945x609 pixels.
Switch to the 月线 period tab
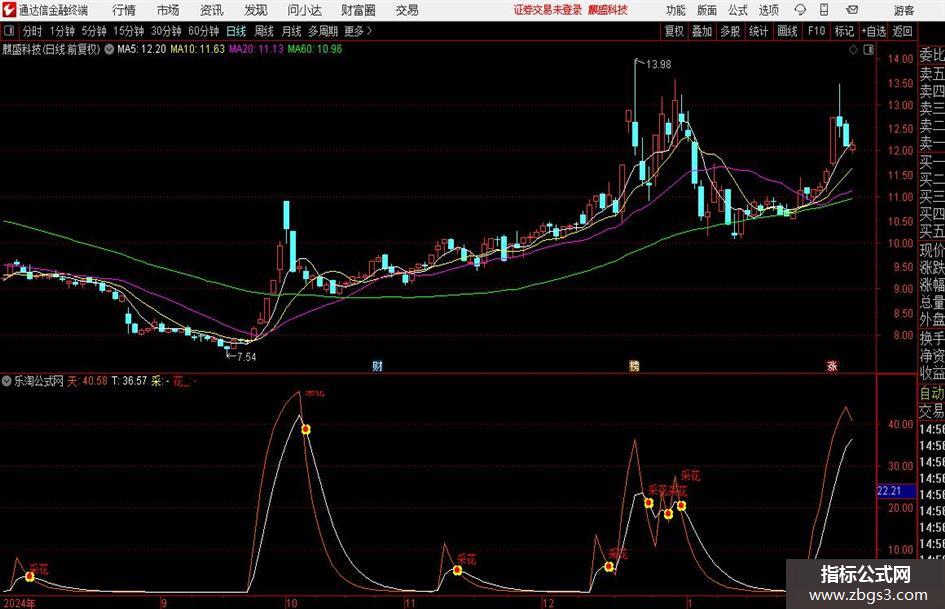tap(292, 31)
